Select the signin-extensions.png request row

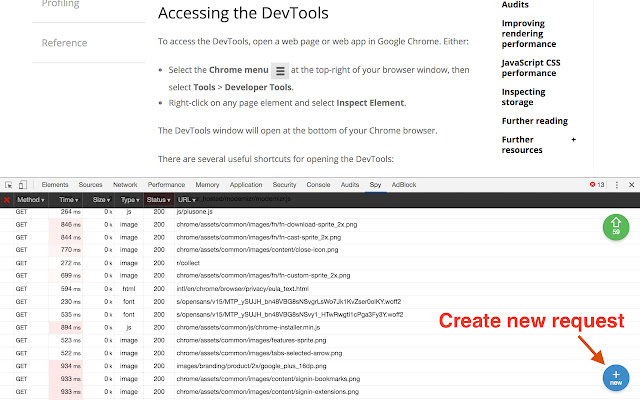click(x=320, y=391)
